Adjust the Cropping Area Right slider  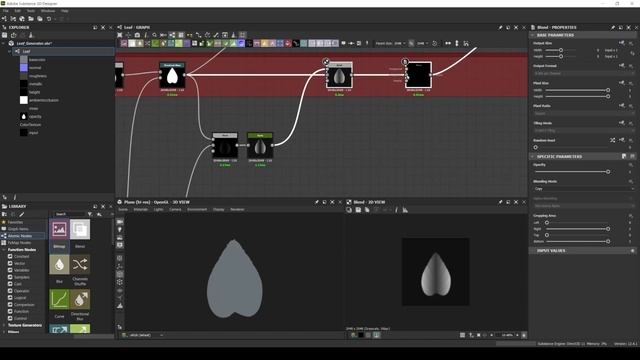tap(577, 229)
